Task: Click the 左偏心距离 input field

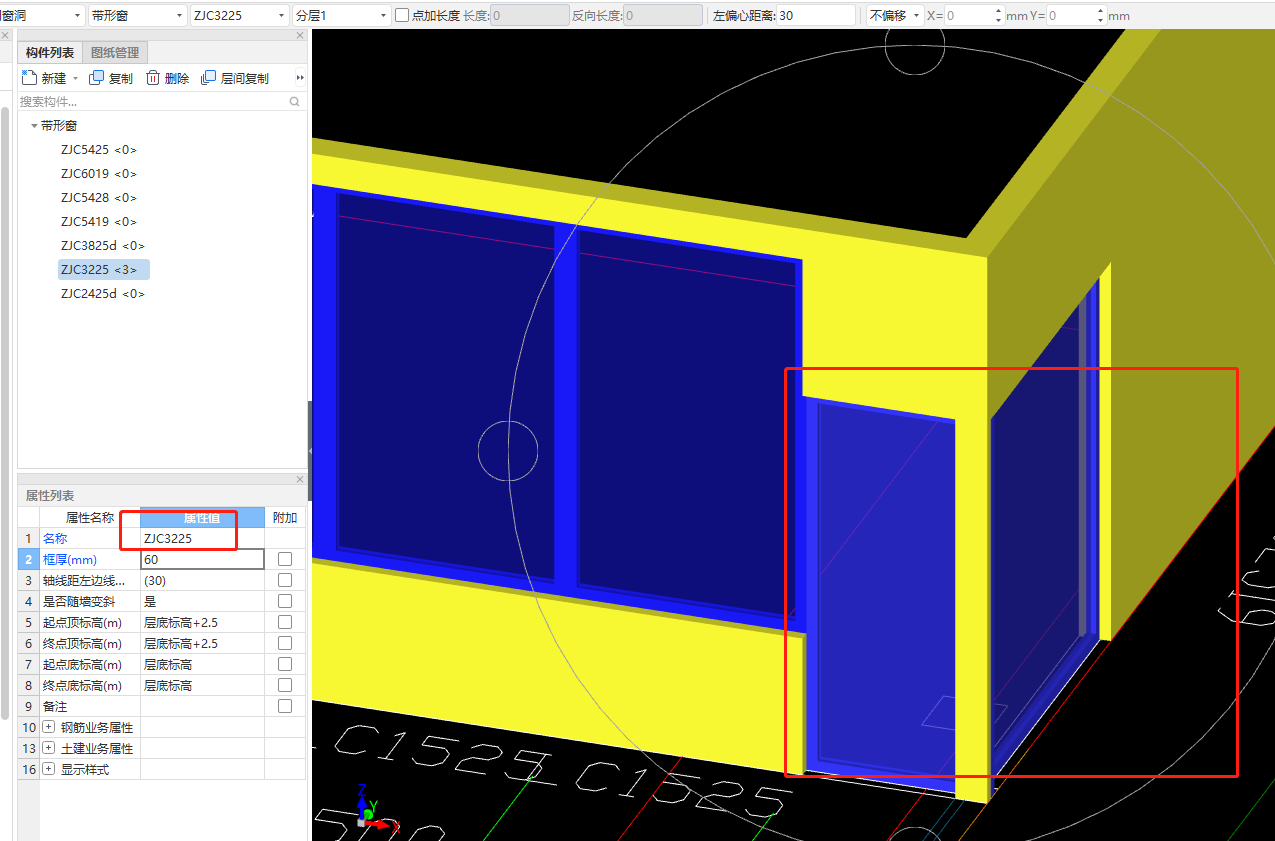Action: point(815,15)
